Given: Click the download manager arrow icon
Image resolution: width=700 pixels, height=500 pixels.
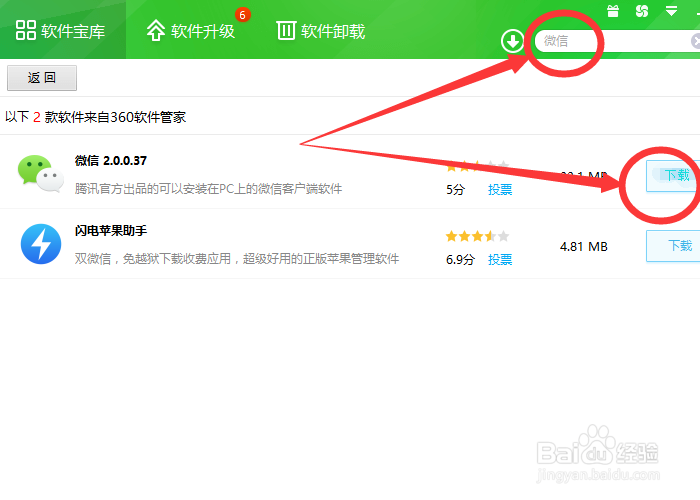Looking at the screenshot, I should [x=512, y=41].
